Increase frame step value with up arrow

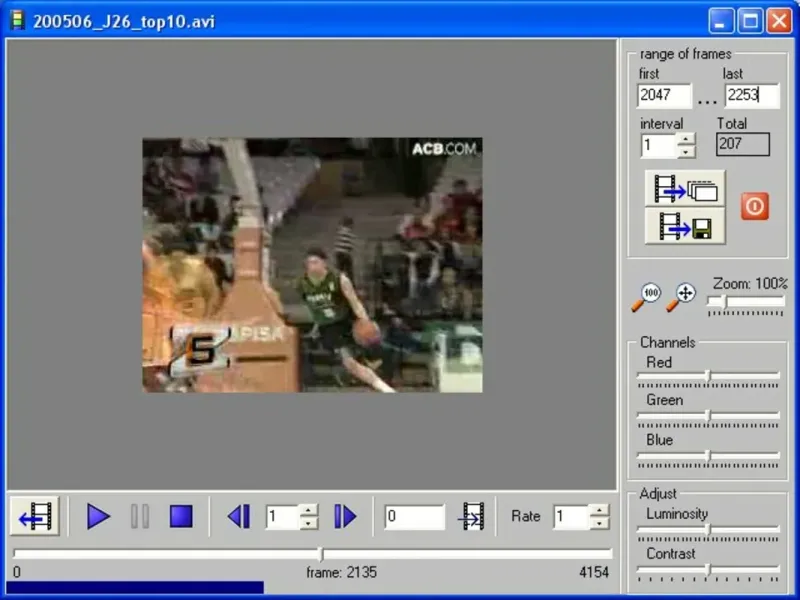click(308, 510)
